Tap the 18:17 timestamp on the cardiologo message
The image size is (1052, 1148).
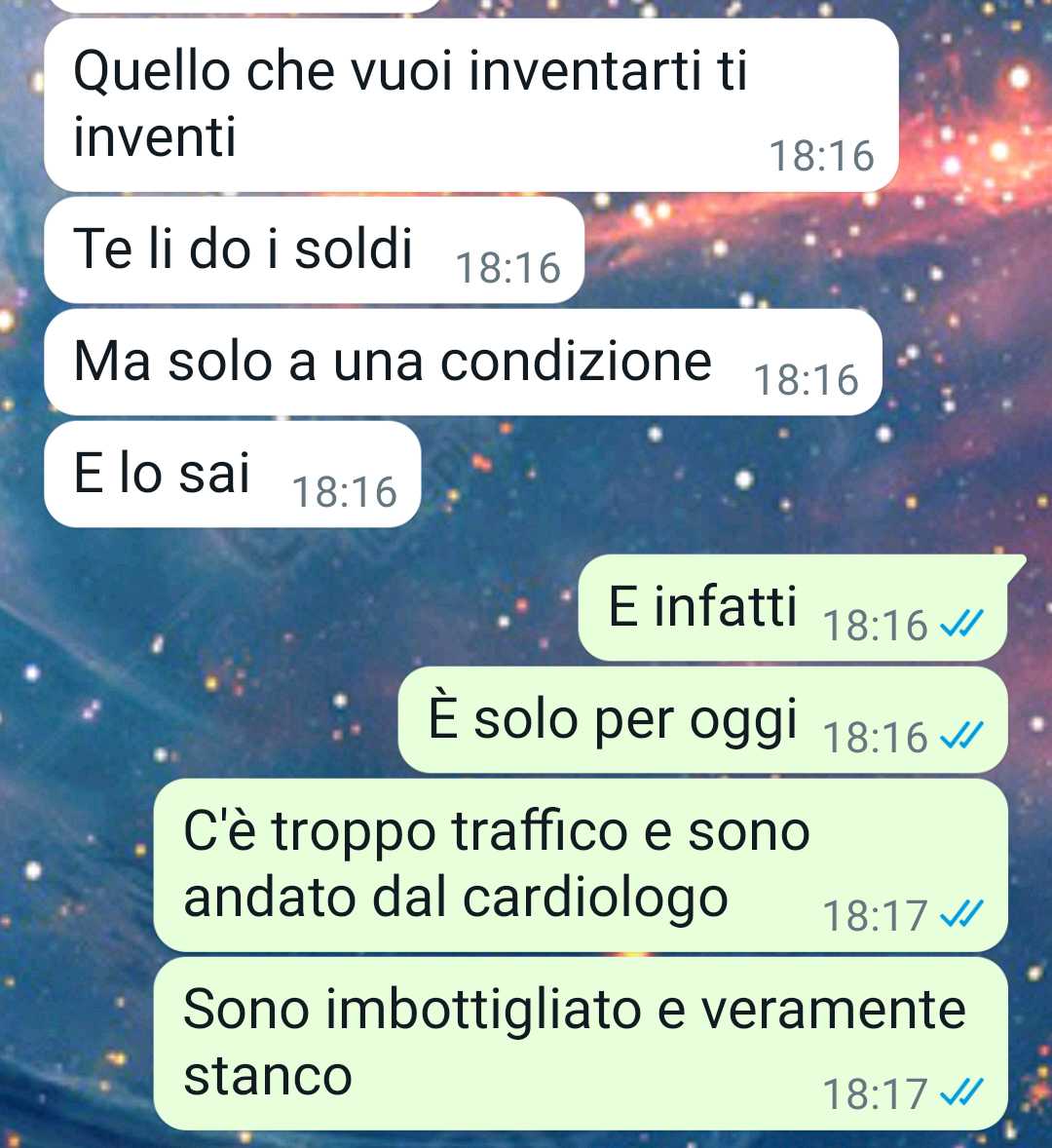point(875,915)
